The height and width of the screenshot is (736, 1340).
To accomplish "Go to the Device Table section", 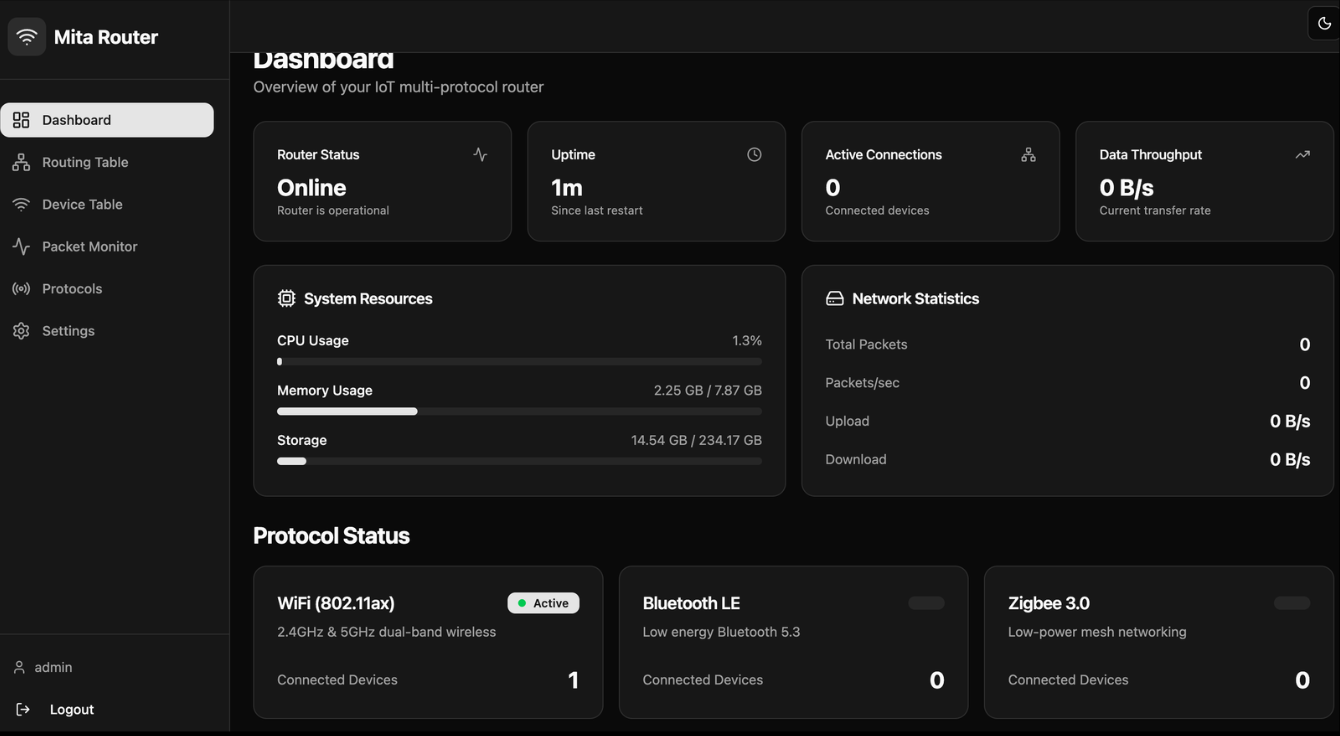I will (82, 204).
